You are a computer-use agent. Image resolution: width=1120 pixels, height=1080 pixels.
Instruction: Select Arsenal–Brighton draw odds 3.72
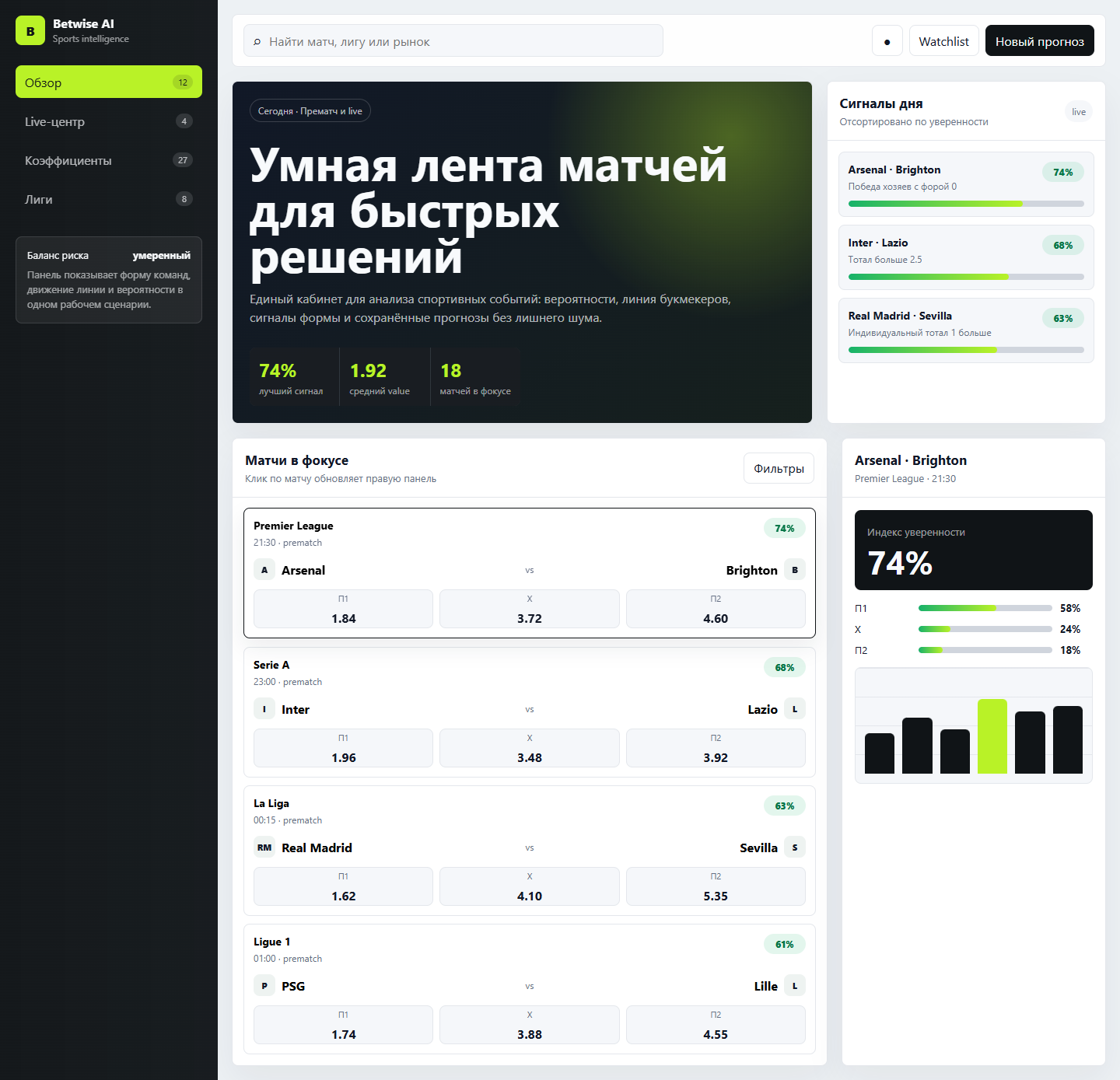[530, 609]
